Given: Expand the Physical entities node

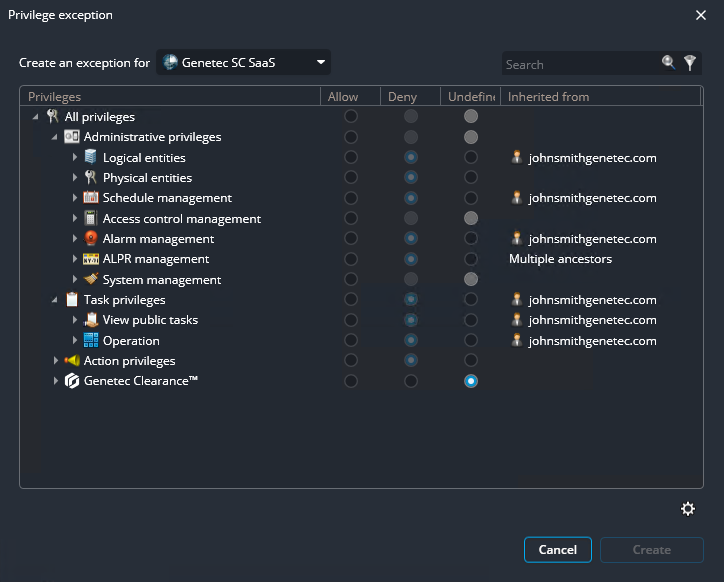Looking at the screenshot, I should point(75,178).
